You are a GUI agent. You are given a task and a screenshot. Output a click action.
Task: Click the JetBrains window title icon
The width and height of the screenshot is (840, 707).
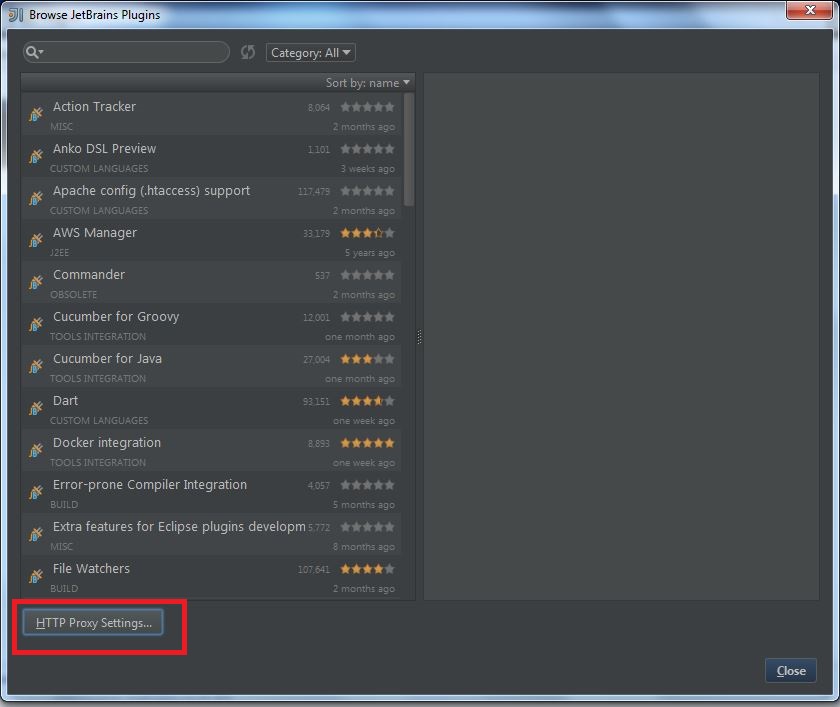16,14
